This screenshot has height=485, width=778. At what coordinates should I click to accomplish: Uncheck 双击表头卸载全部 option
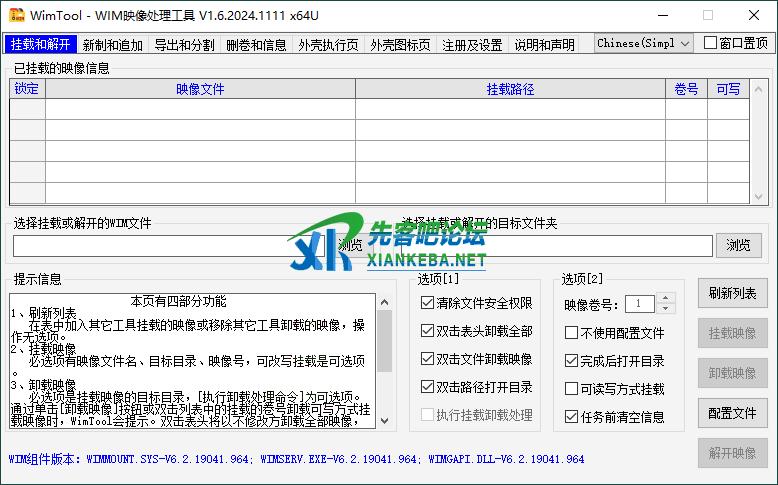click(428, 331)
